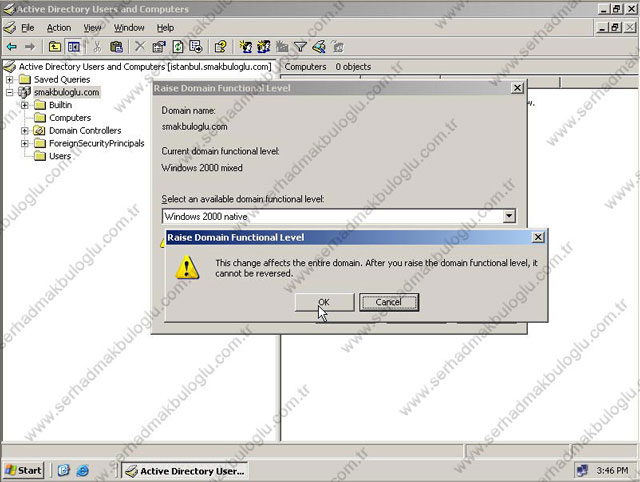Select the Users folder in the tree
640x482 pixels.
coord(60,156)
